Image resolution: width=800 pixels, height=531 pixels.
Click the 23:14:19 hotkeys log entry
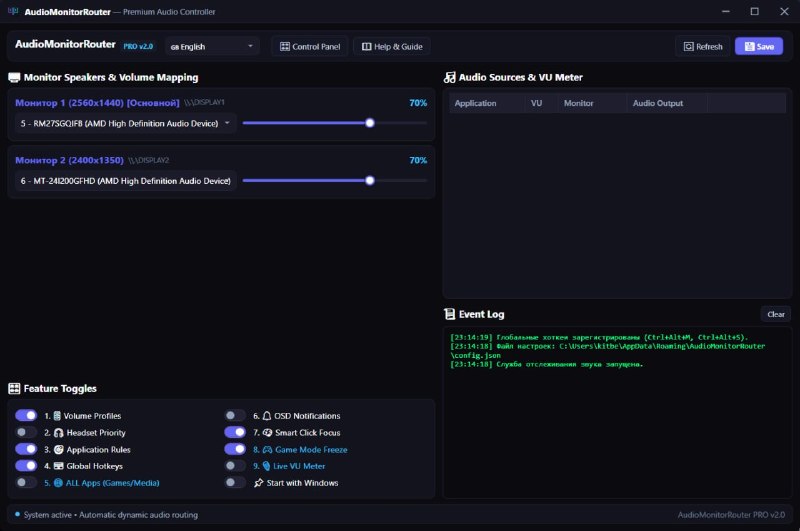598,337
